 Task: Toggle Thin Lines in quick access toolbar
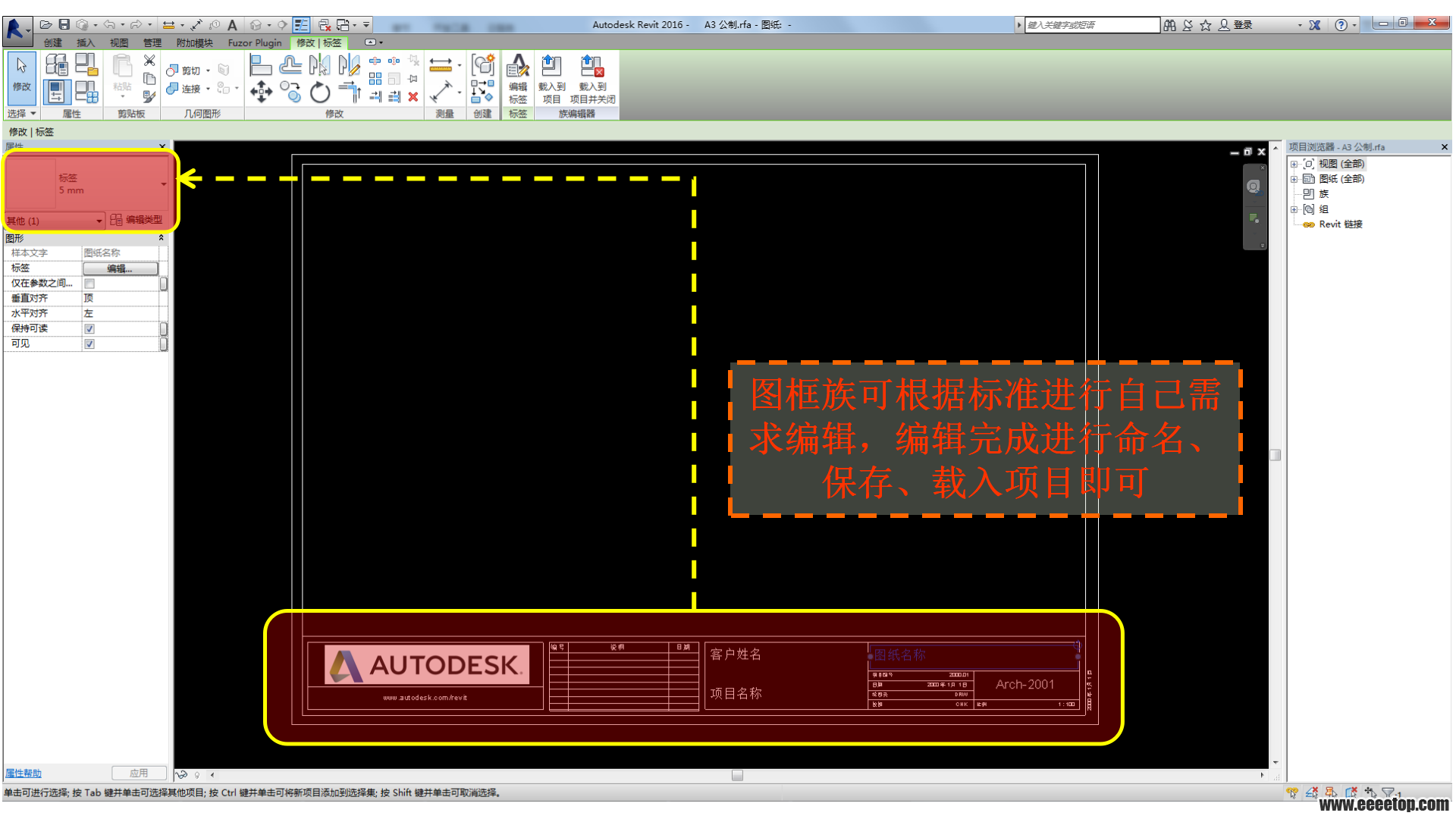(x=302, y=25)
